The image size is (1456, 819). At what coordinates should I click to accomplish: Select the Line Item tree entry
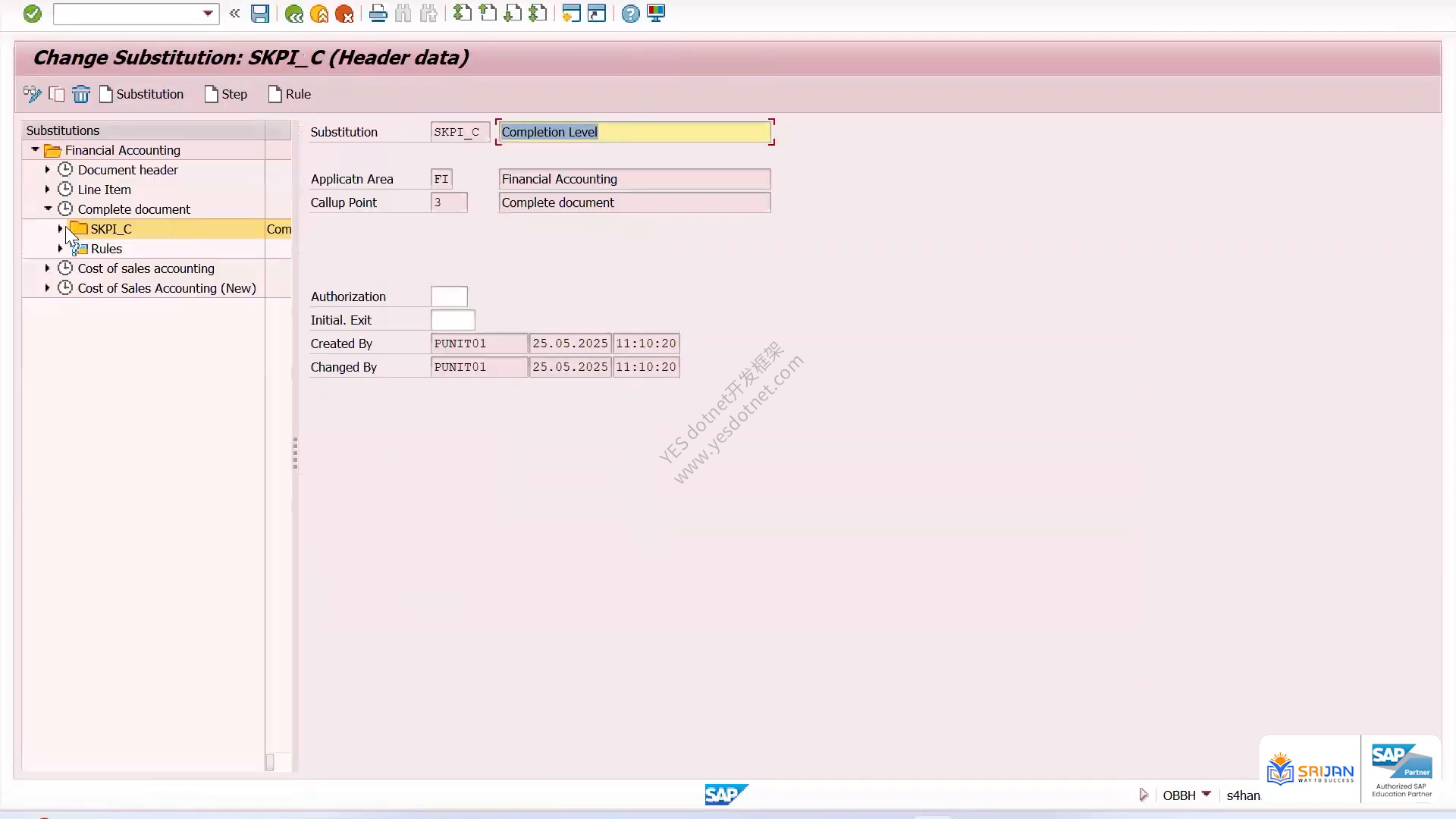(104, 190)
